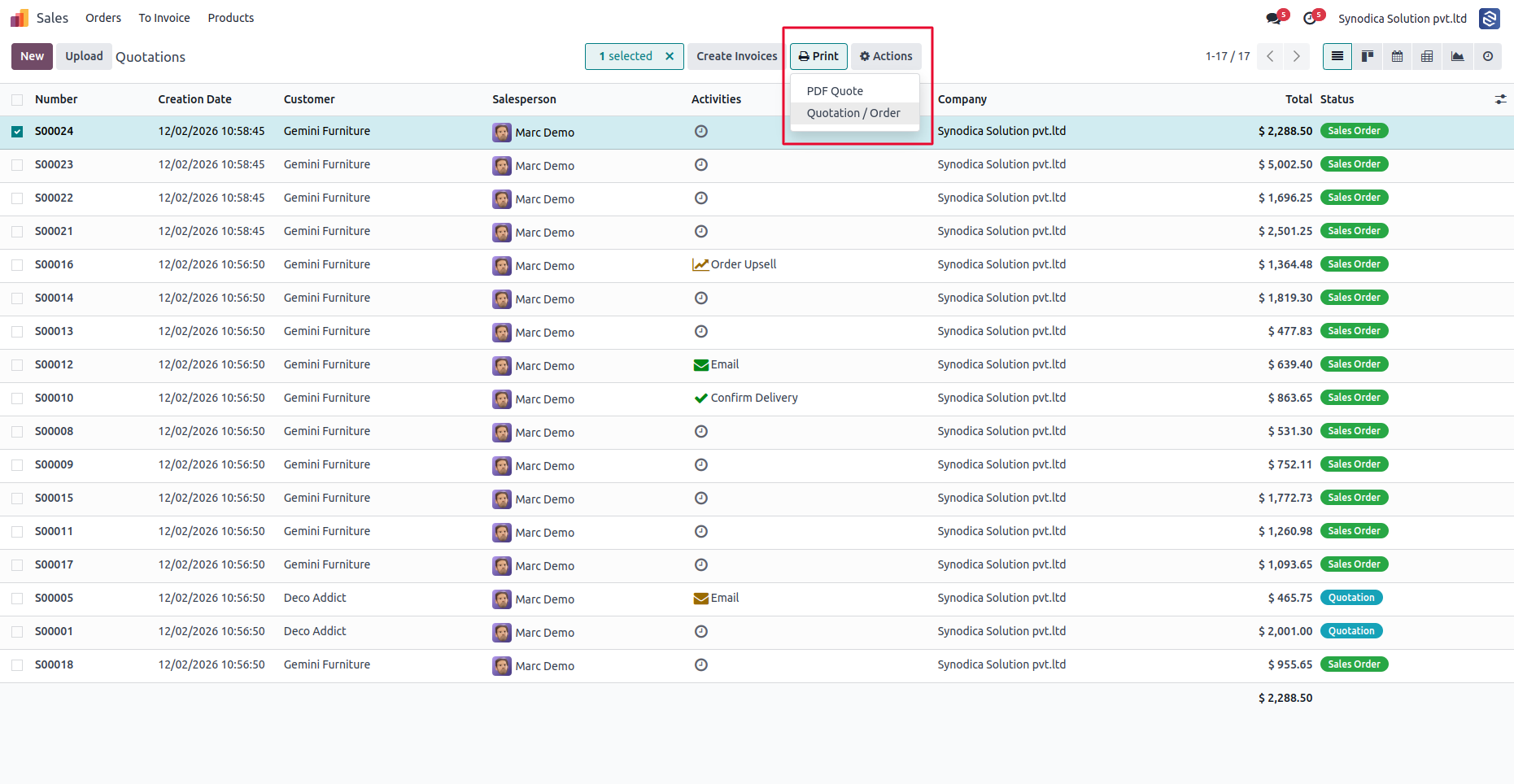Viewport: 1514px width, 784px height.
Task: Tick the checkbox for order S00016
Action: coord(17,265)
